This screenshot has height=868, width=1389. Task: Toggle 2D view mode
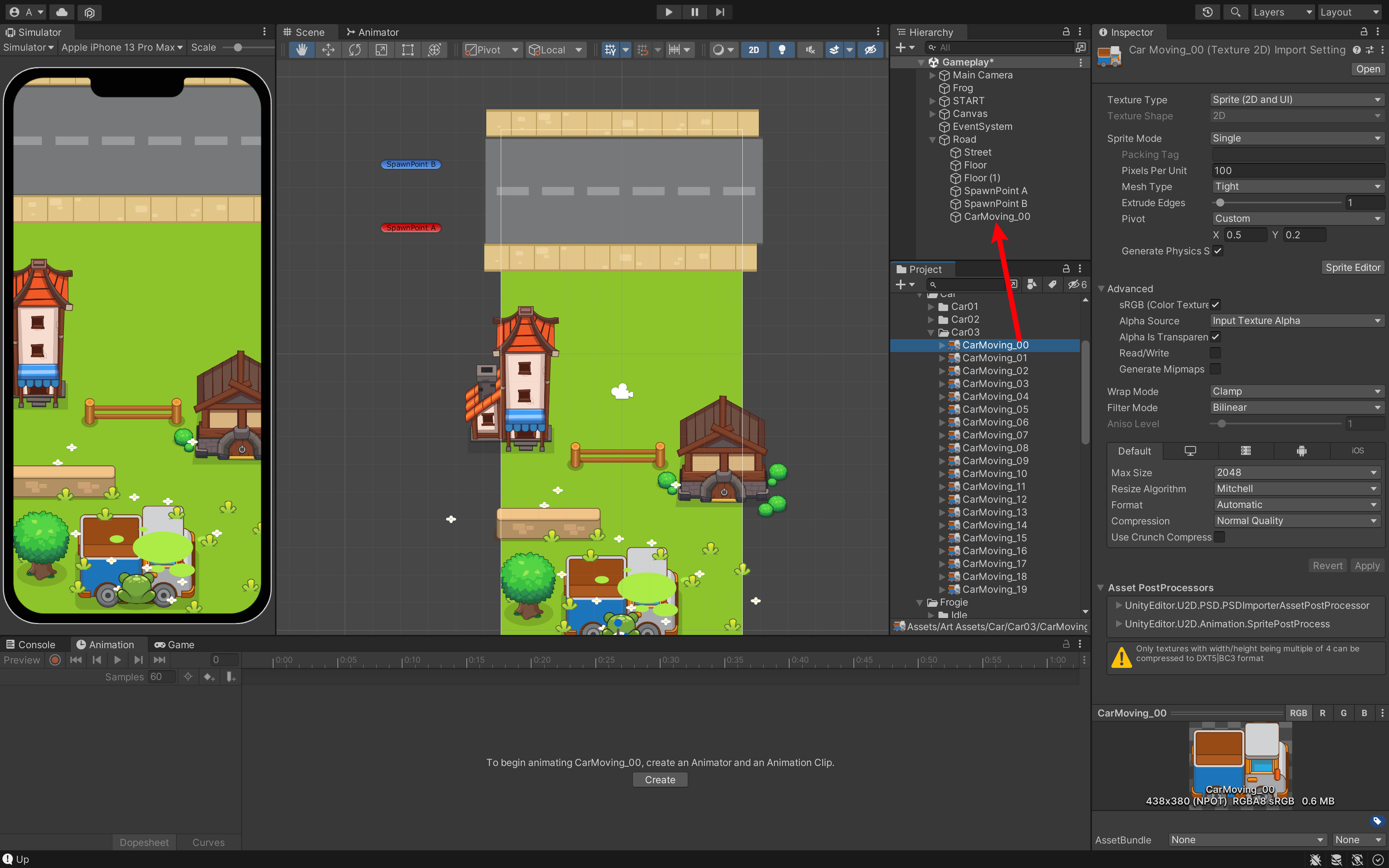tap(754, 50)
